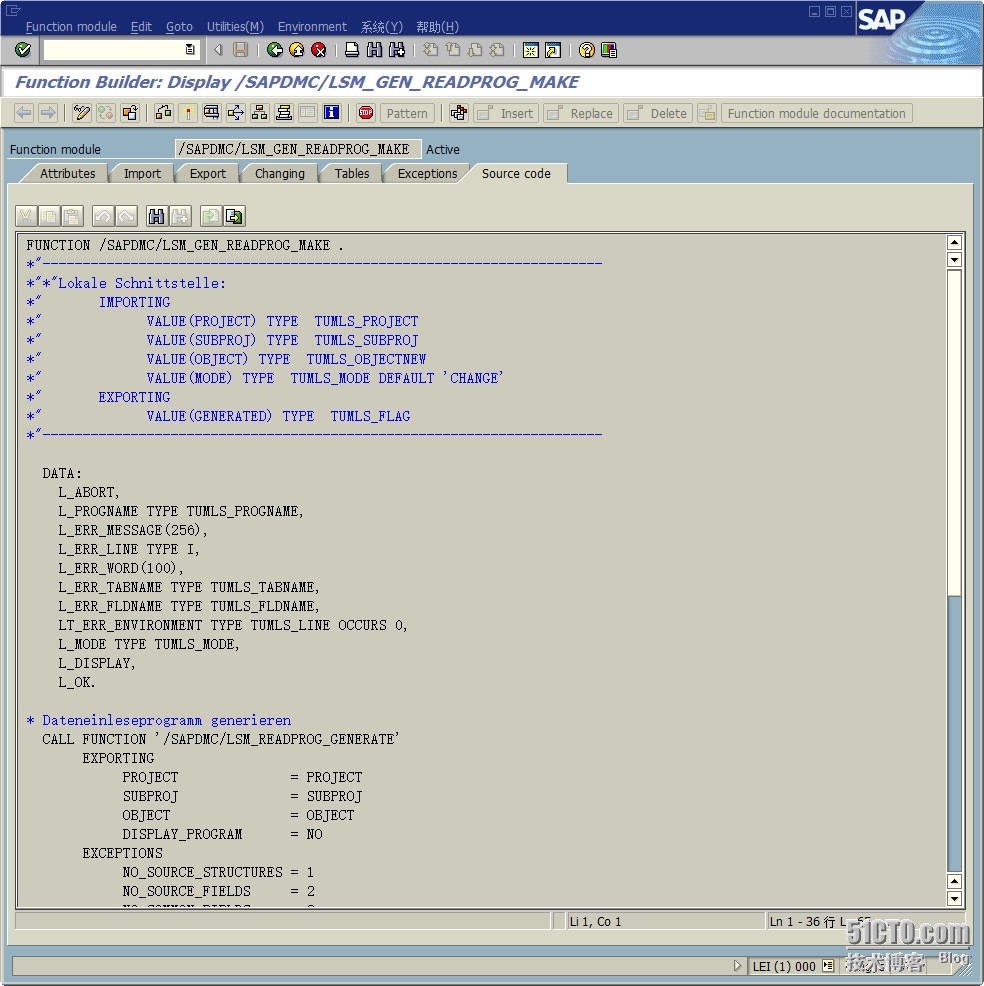The width and height of the screenshot is (984, 986).
Task: Click the green Enter checkmark icon
Action: 23,50
